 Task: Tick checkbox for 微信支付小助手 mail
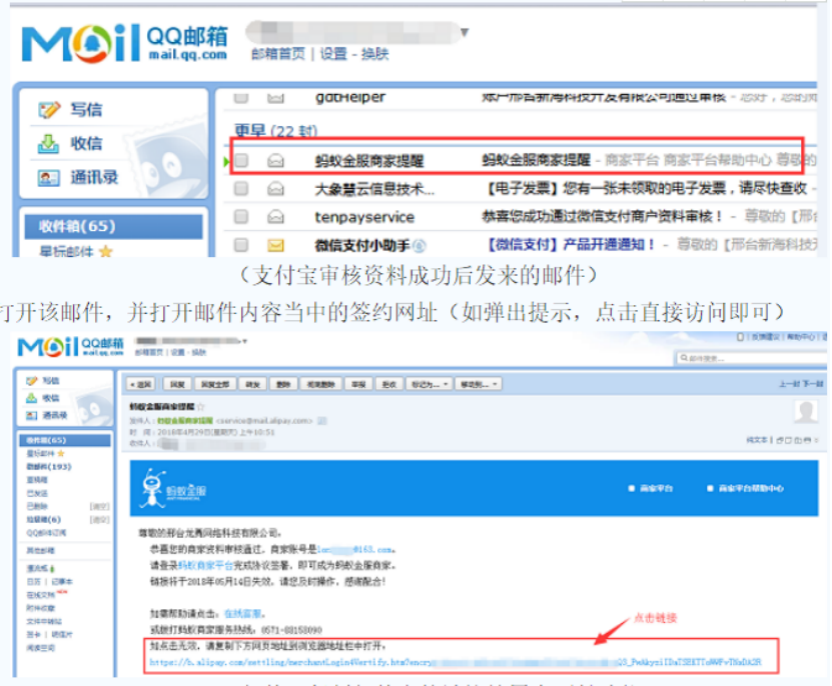[241, 245]
